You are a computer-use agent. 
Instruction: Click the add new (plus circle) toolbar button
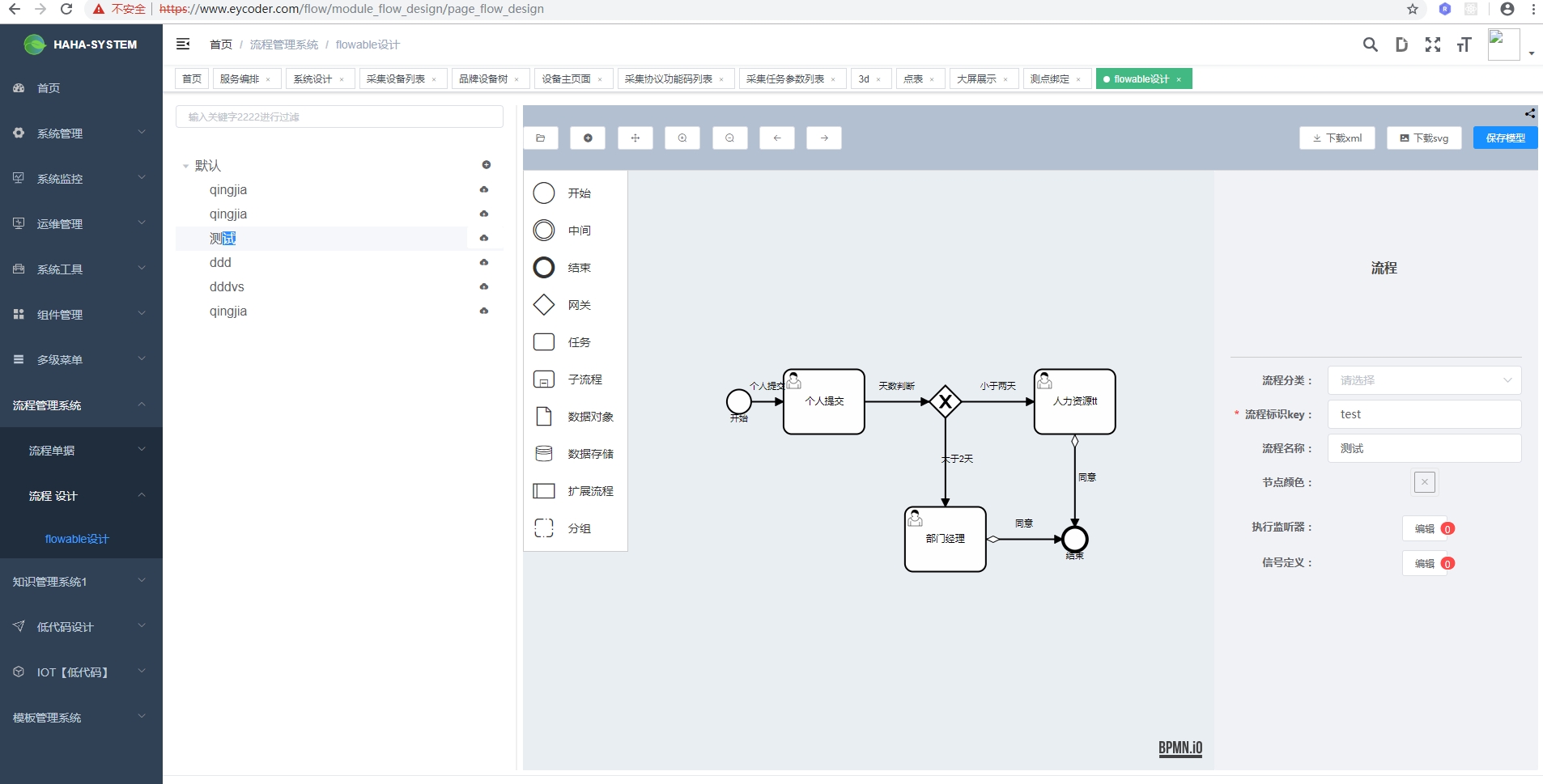(588, 138)
